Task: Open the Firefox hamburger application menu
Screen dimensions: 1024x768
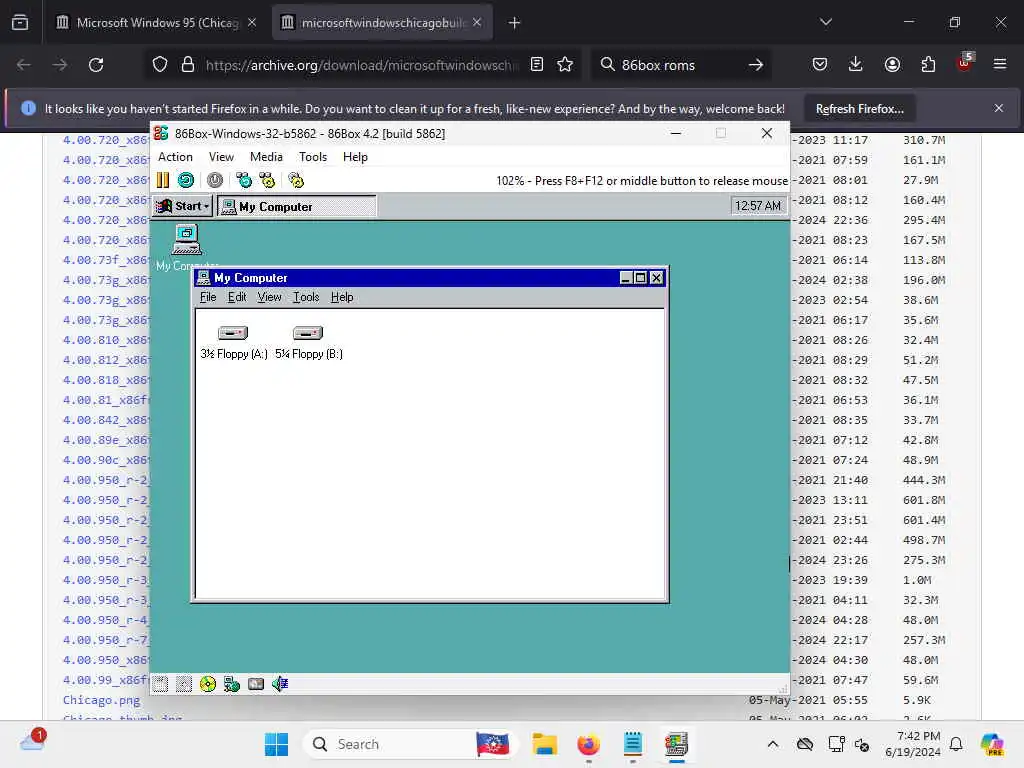Action: (1000, 65)
